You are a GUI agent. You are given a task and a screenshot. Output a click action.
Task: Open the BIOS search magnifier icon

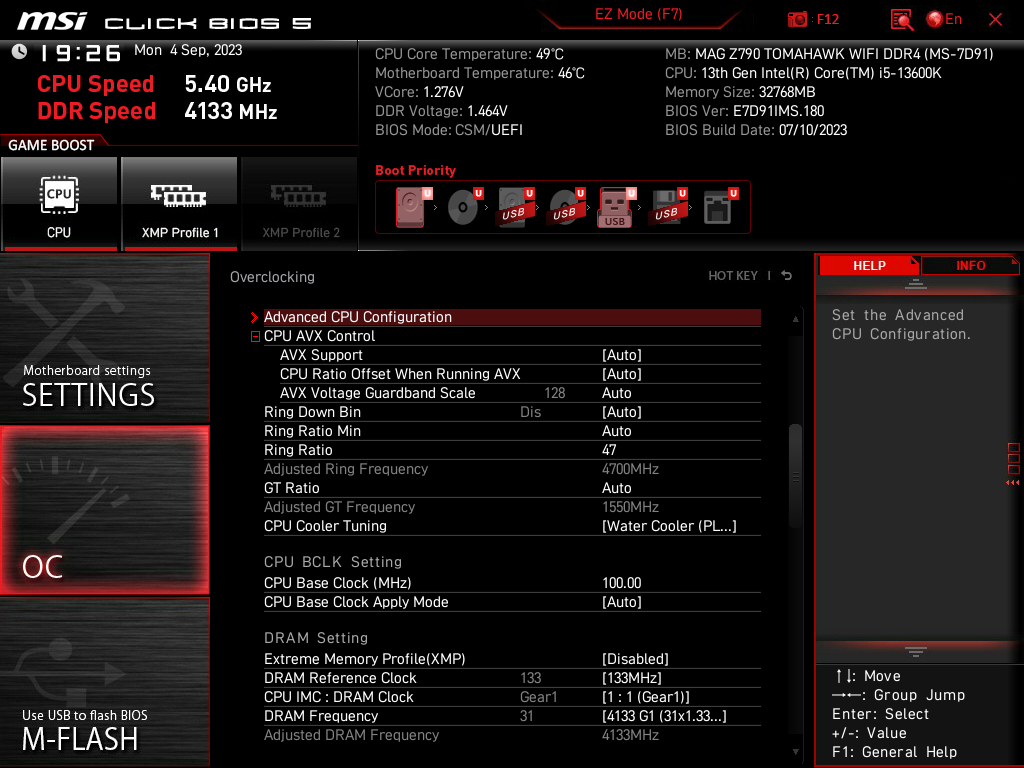[901, 20]
